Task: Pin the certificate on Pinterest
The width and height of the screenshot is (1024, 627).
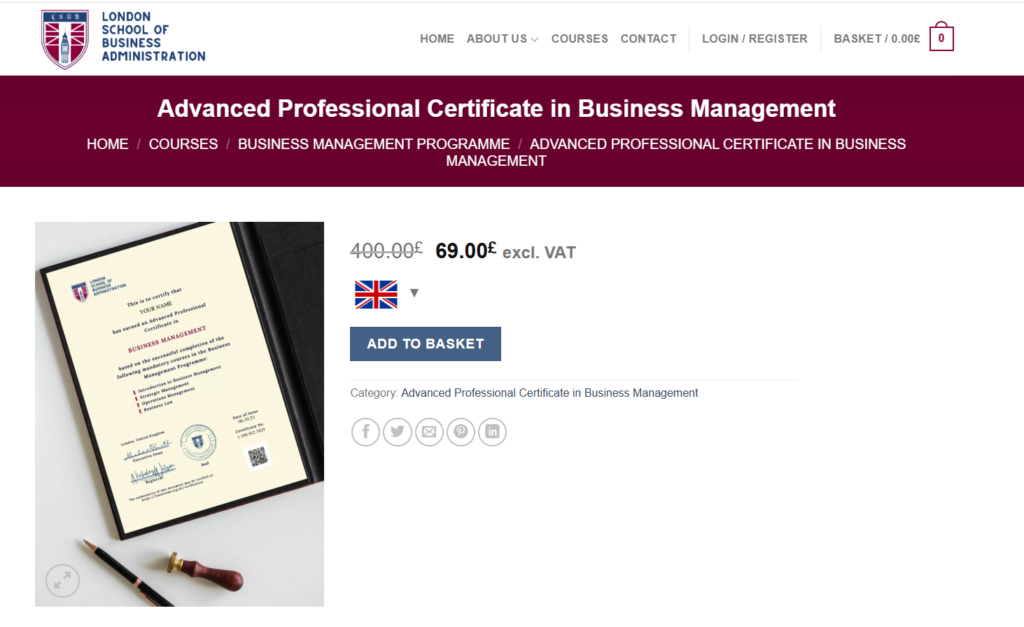Action: tap(460, 431)
